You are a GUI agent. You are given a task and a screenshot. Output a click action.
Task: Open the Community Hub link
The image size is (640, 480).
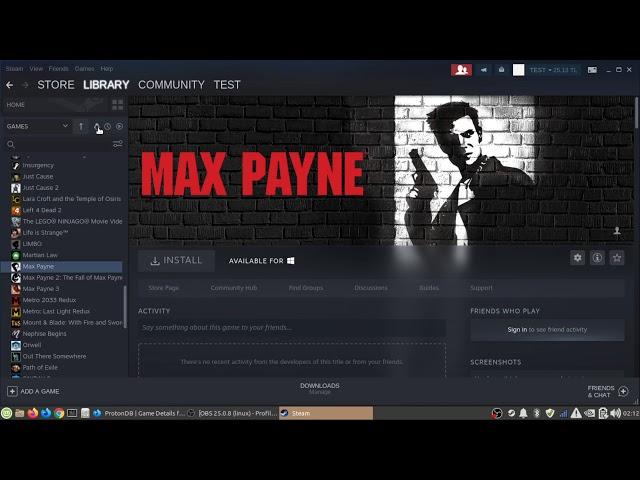pos(234,288)
